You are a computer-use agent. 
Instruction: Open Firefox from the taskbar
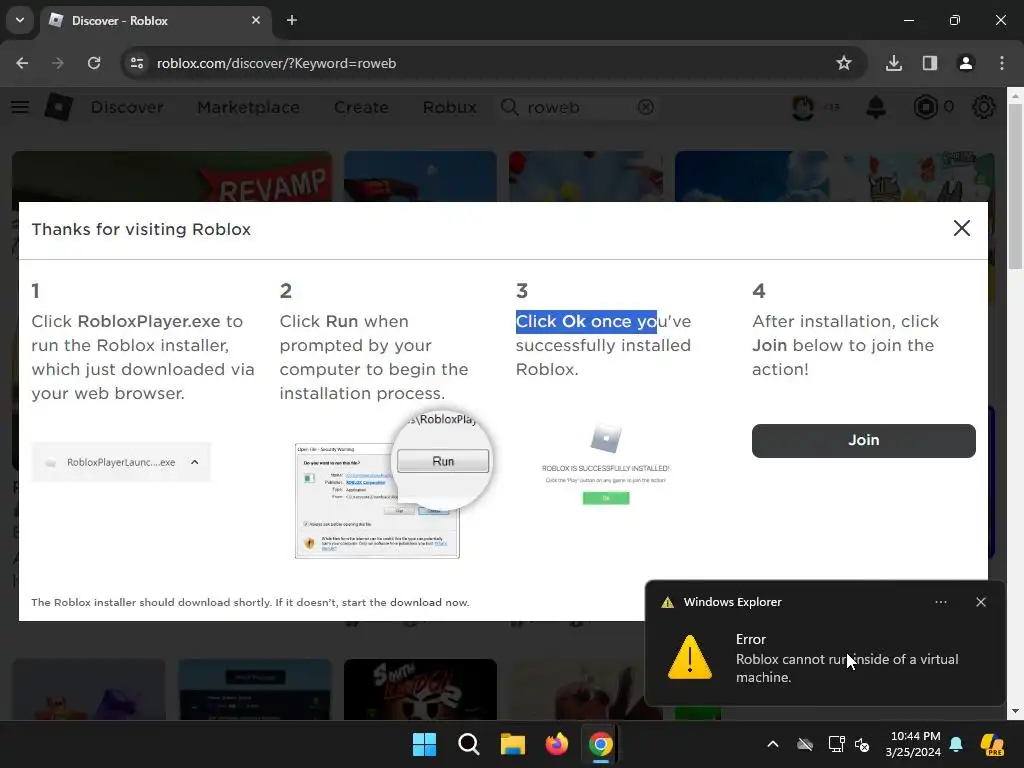pos(556,744)
